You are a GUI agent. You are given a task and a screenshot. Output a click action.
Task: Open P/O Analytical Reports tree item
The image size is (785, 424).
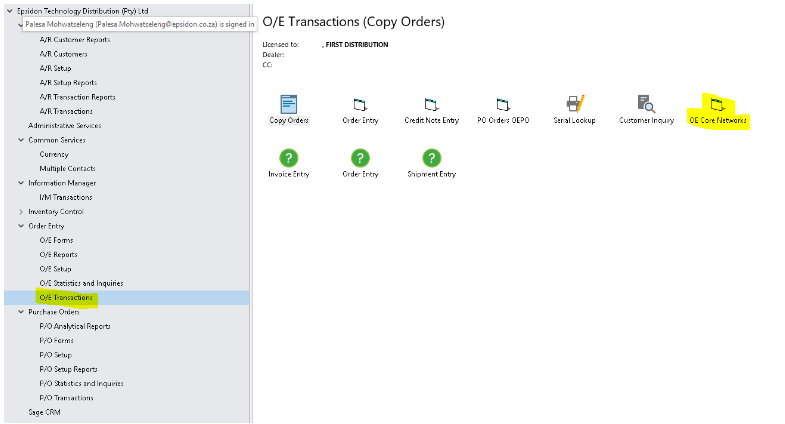74,326
